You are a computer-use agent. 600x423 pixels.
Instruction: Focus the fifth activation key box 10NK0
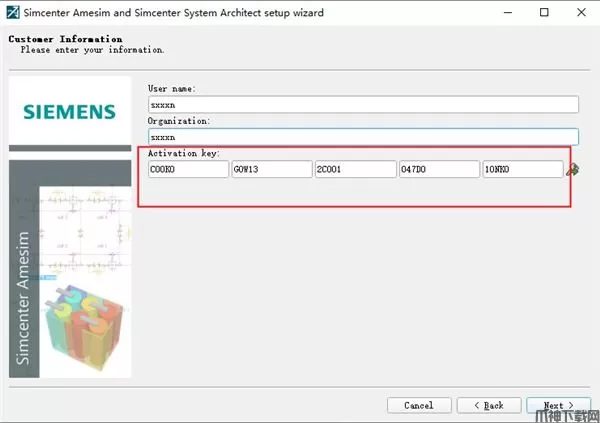tap(522, 170)
